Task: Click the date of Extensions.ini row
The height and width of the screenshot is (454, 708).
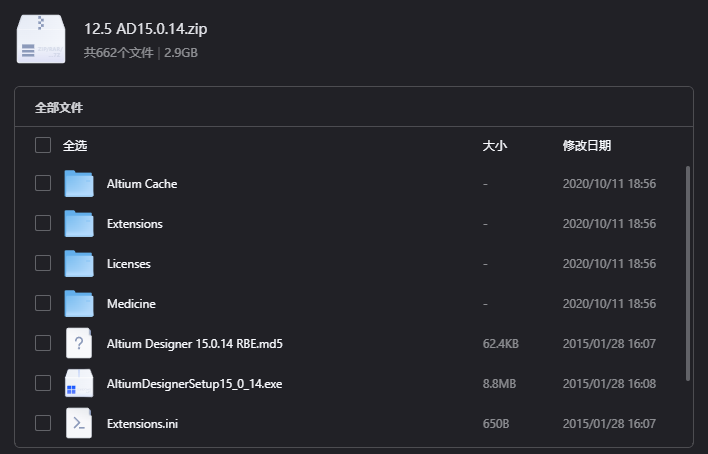Action: 609,424
